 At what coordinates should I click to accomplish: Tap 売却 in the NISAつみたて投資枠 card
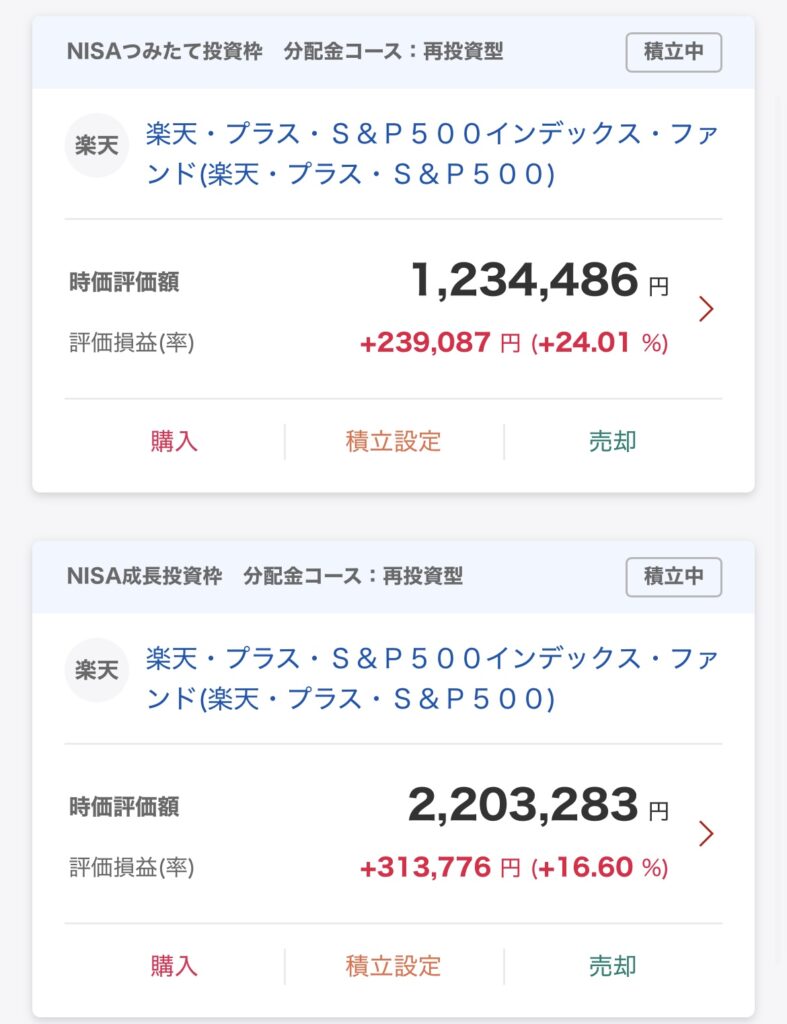click(613, 441)
